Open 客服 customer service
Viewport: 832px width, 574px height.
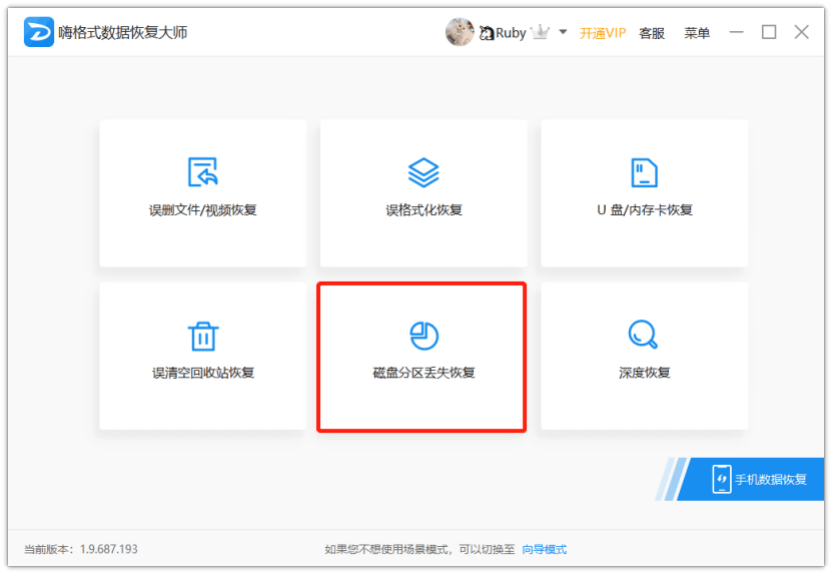click(x=652, y=33)
